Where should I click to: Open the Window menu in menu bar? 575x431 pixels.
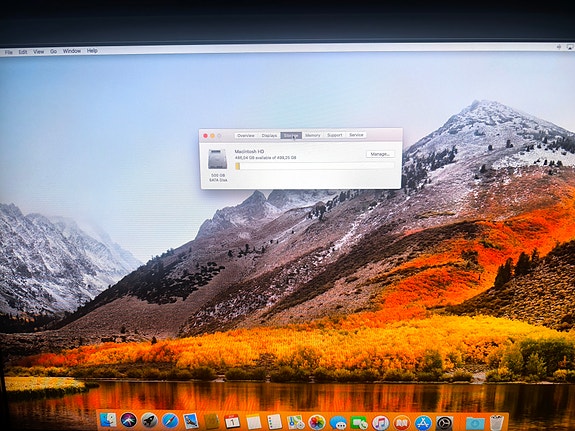pyautogui.click(x=72, y=51)
